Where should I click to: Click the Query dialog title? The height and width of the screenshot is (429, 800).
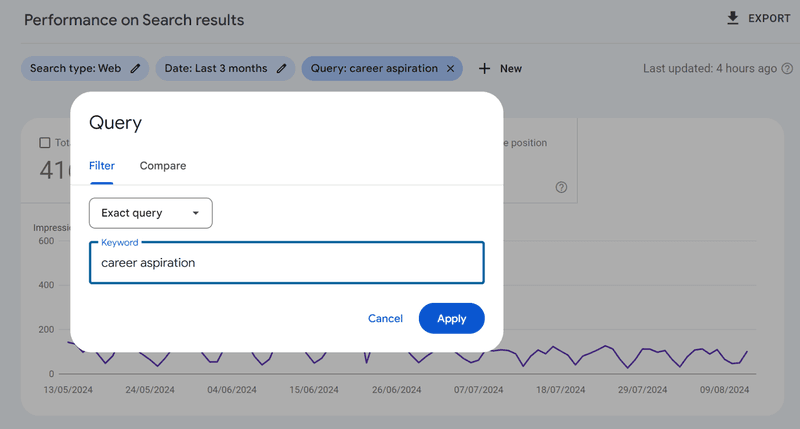pyautogui.click(x=115, y=123)
